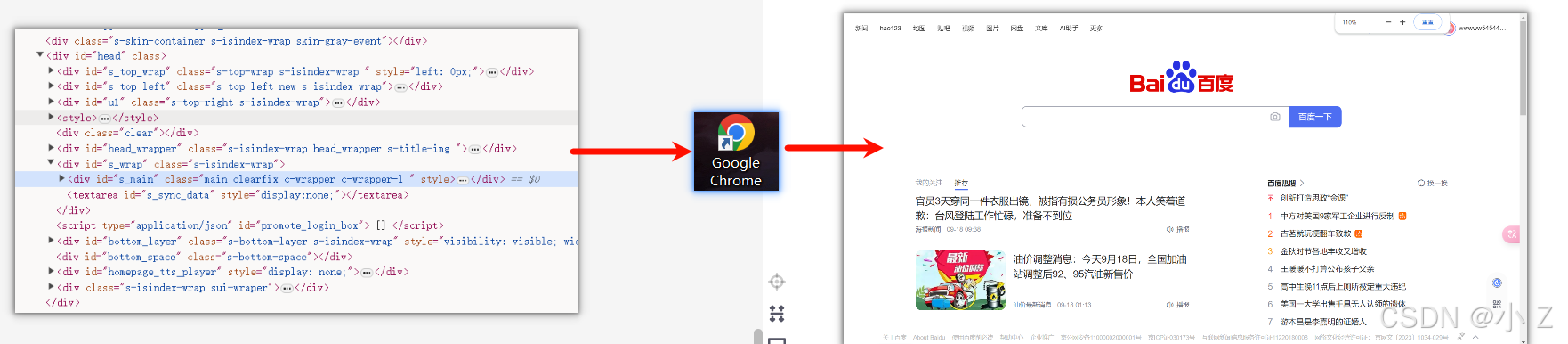Click the camera image-search icon in the search box
1568x344 pixels.
[1275, 117]
